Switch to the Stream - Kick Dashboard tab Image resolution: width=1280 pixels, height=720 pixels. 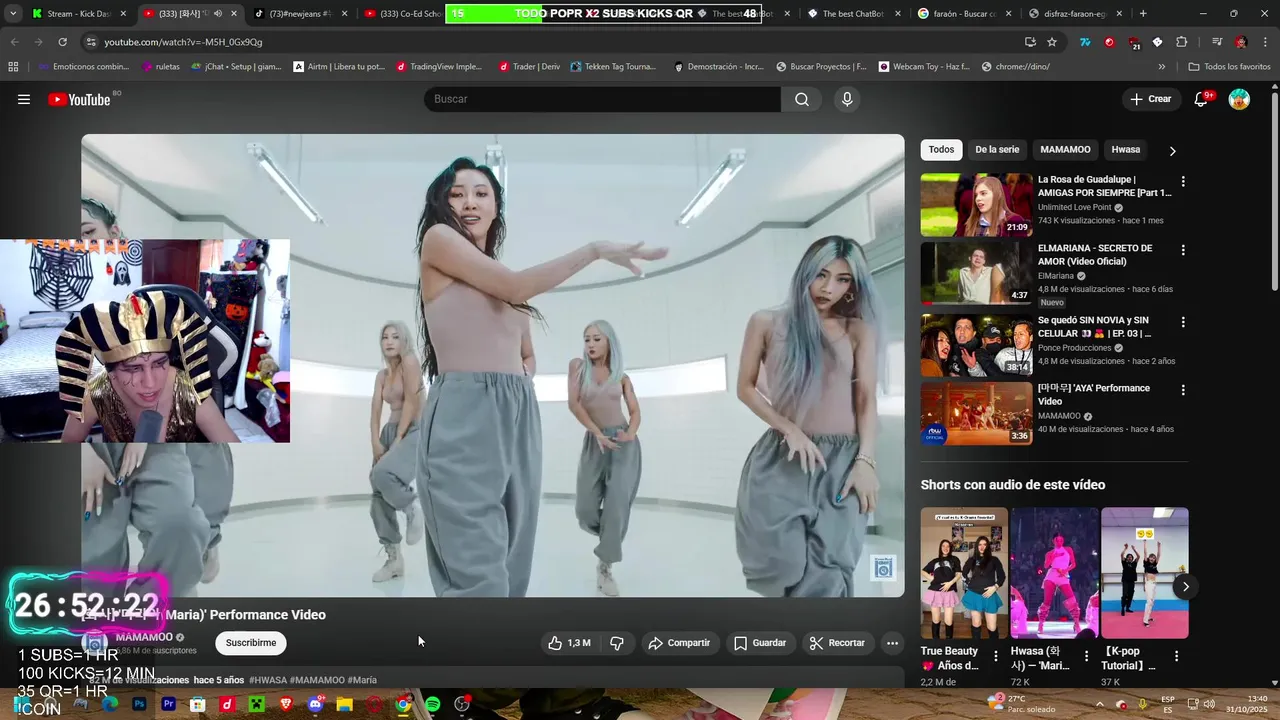78,13
